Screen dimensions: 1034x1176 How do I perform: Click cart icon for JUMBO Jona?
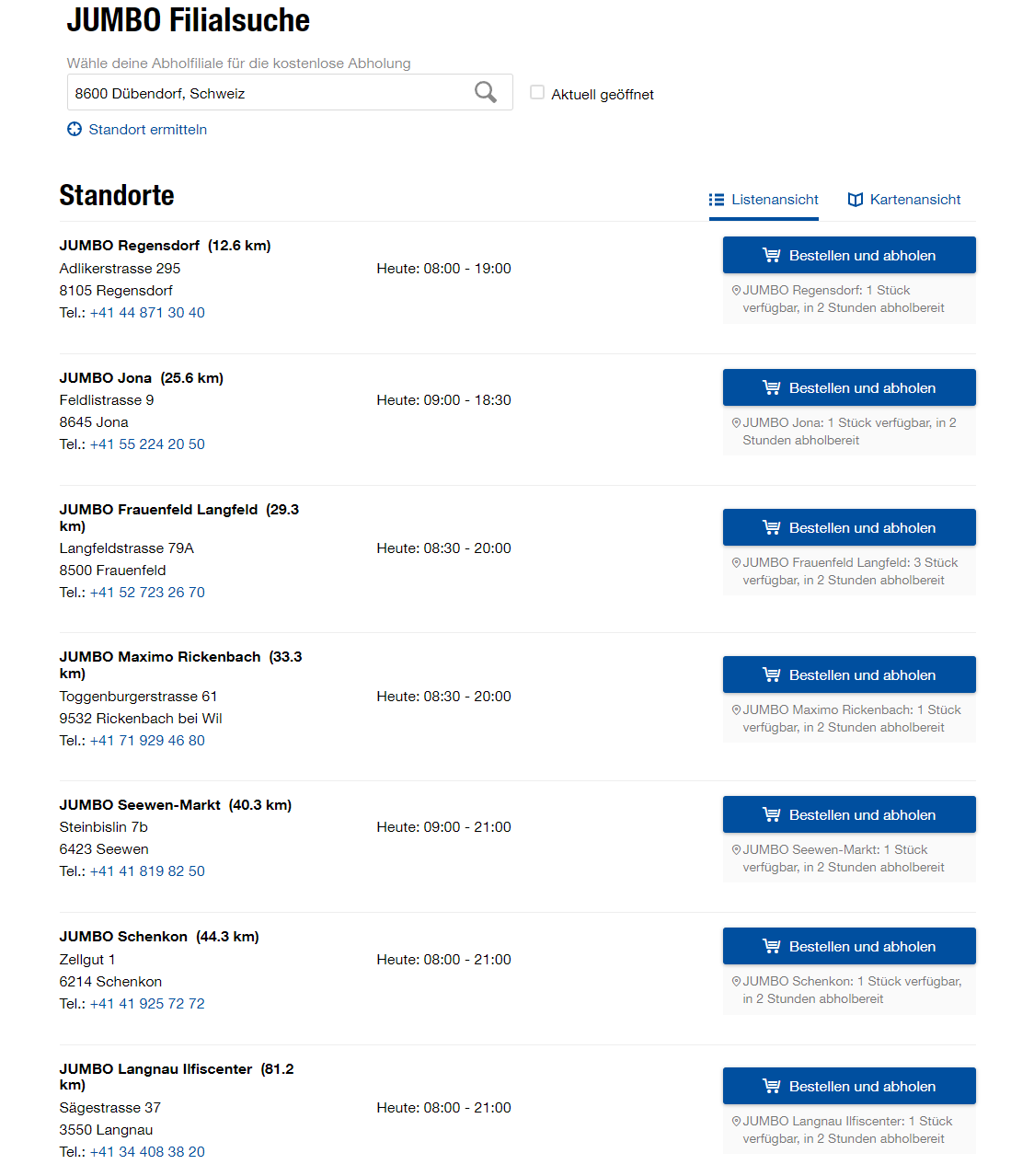(772, 388)
